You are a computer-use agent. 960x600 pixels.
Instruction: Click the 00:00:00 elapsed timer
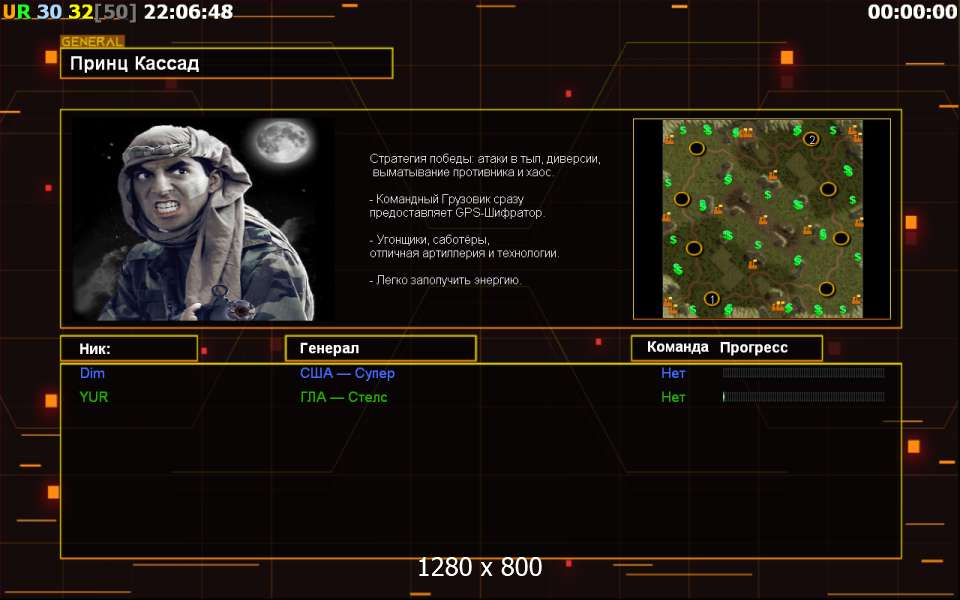point(912,12)
